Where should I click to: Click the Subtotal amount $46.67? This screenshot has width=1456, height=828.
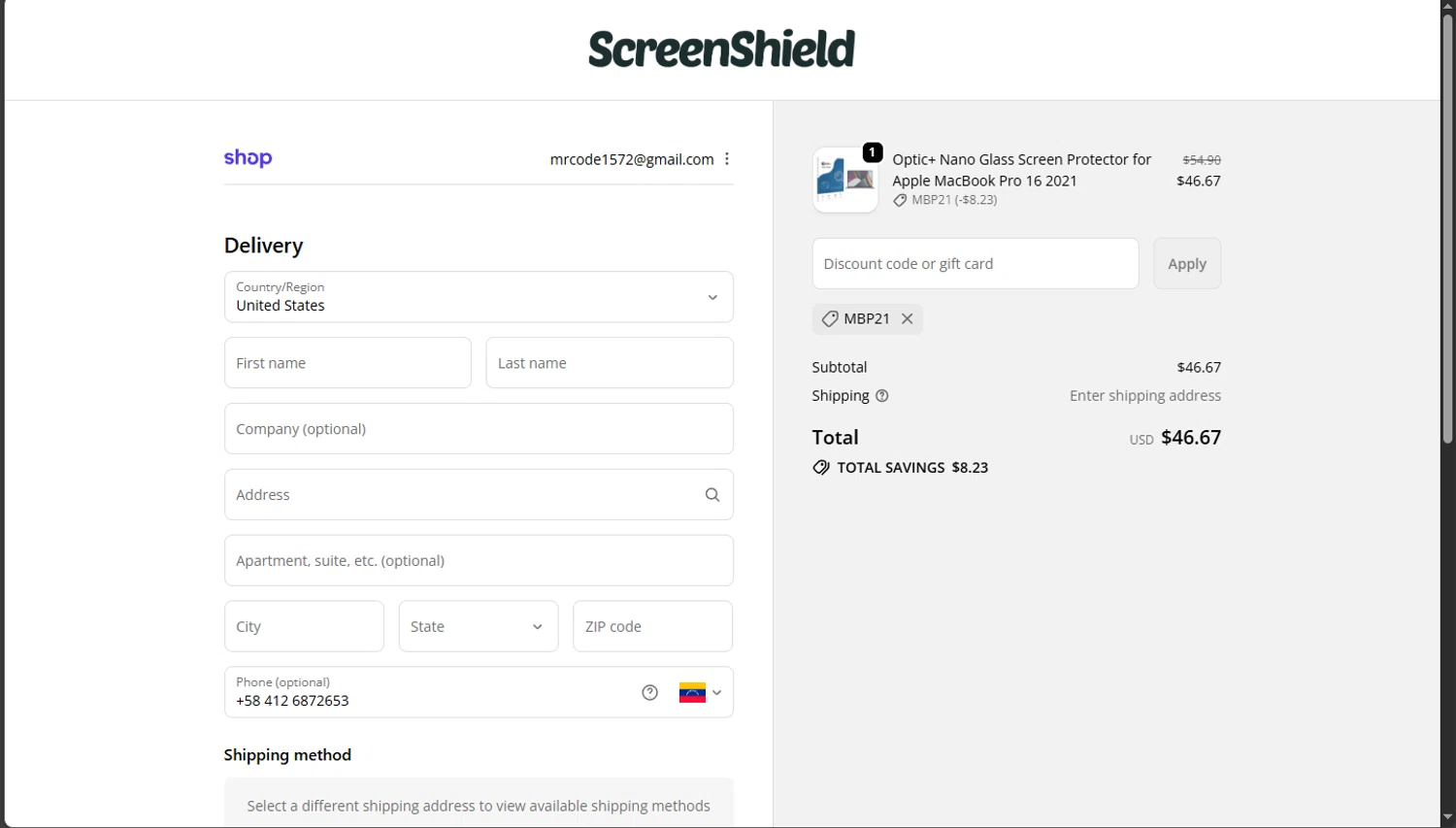click(x=1199, y=367)
